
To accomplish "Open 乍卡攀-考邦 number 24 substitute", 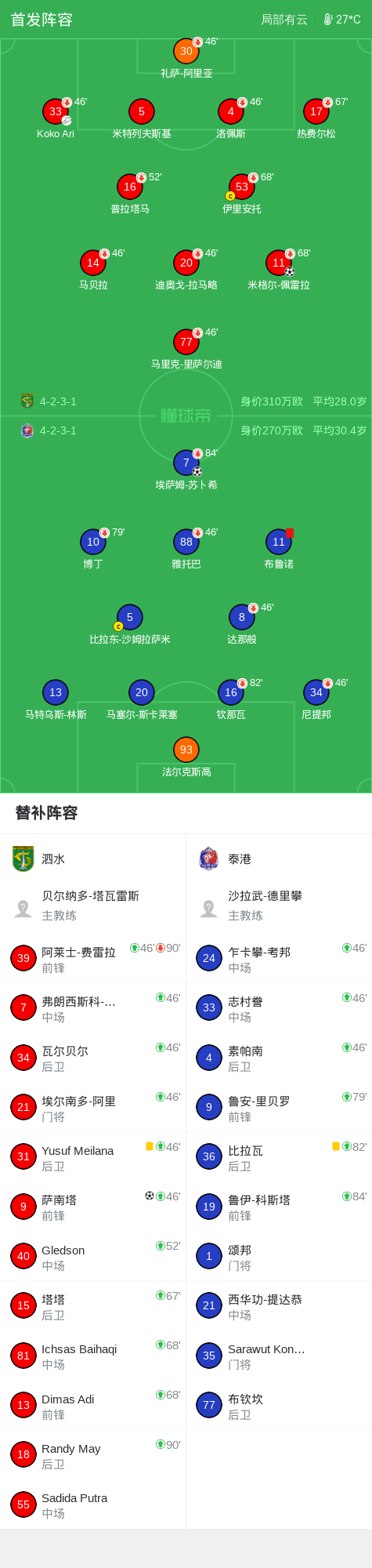I will coord(279,959).
